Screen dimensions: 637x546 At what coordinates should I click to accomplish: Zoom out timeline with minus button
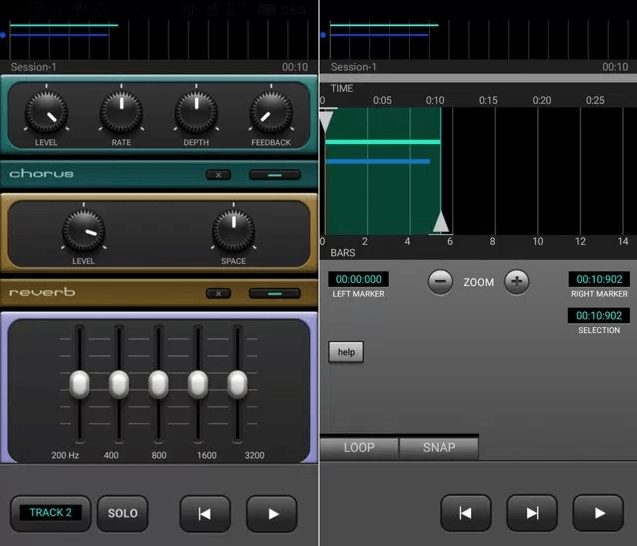440,282
